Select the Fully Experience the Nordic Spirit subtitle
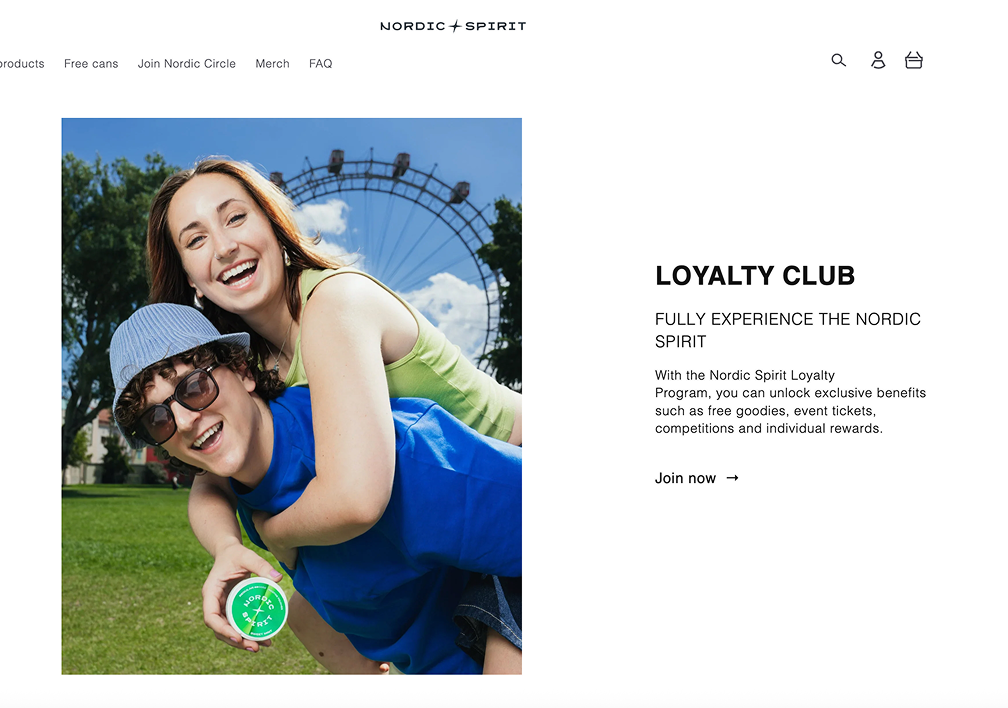 (x=788, y=330)
